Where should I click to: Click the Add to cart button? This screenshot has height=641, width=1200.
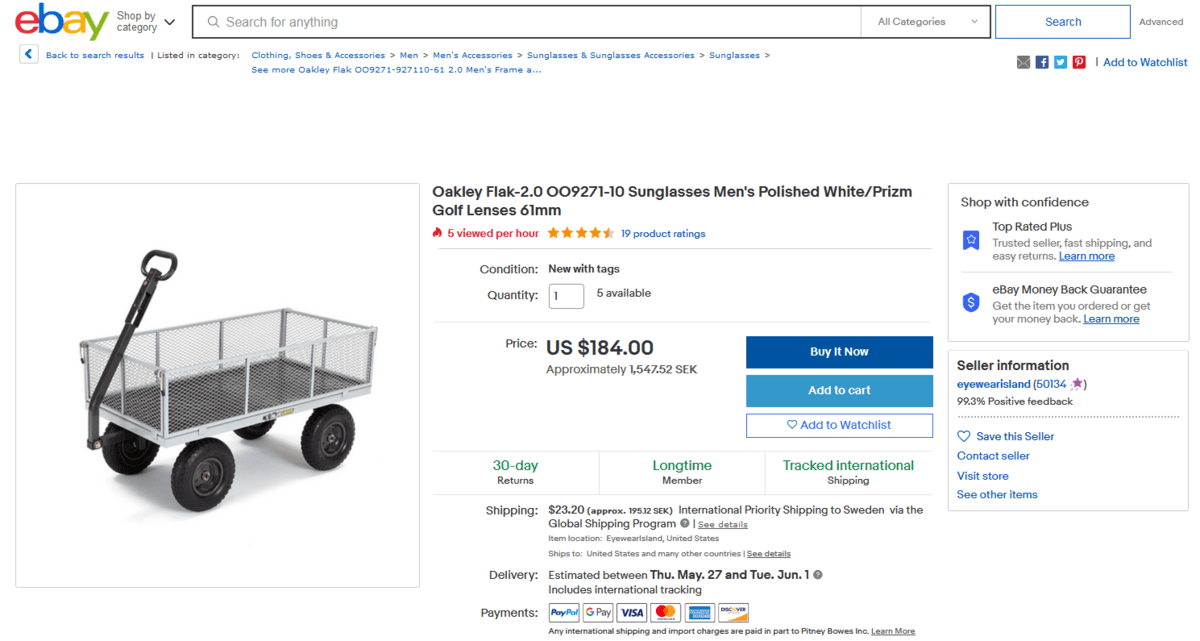click(839, 390)
